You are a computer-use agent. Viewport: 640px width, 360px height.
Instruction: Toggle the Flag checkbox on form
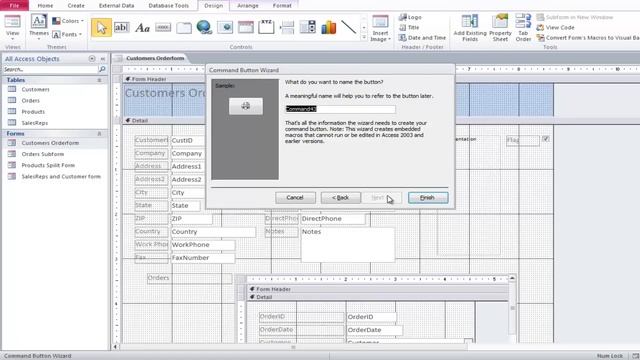[546, 139]
